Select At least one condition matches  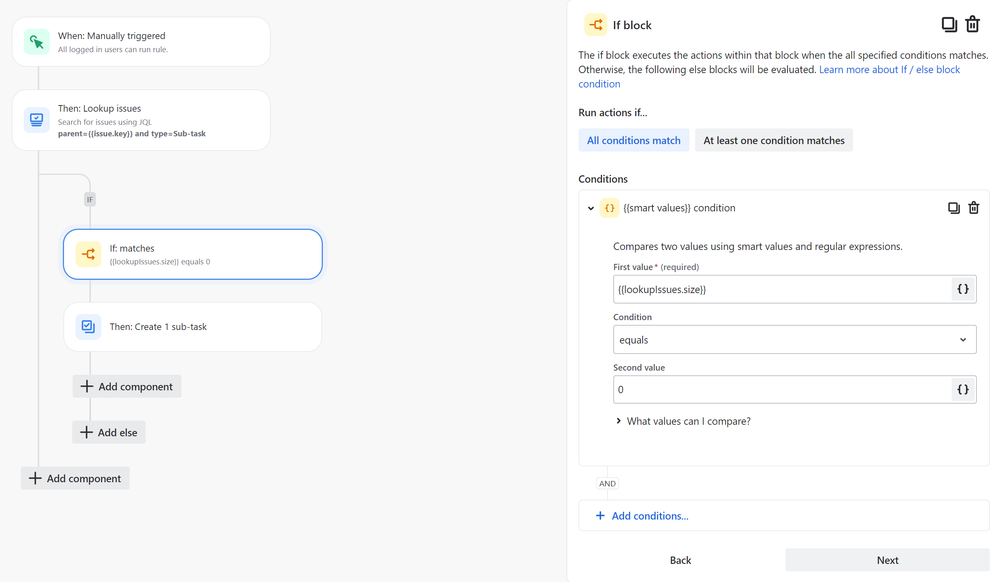tap(773, 141)
